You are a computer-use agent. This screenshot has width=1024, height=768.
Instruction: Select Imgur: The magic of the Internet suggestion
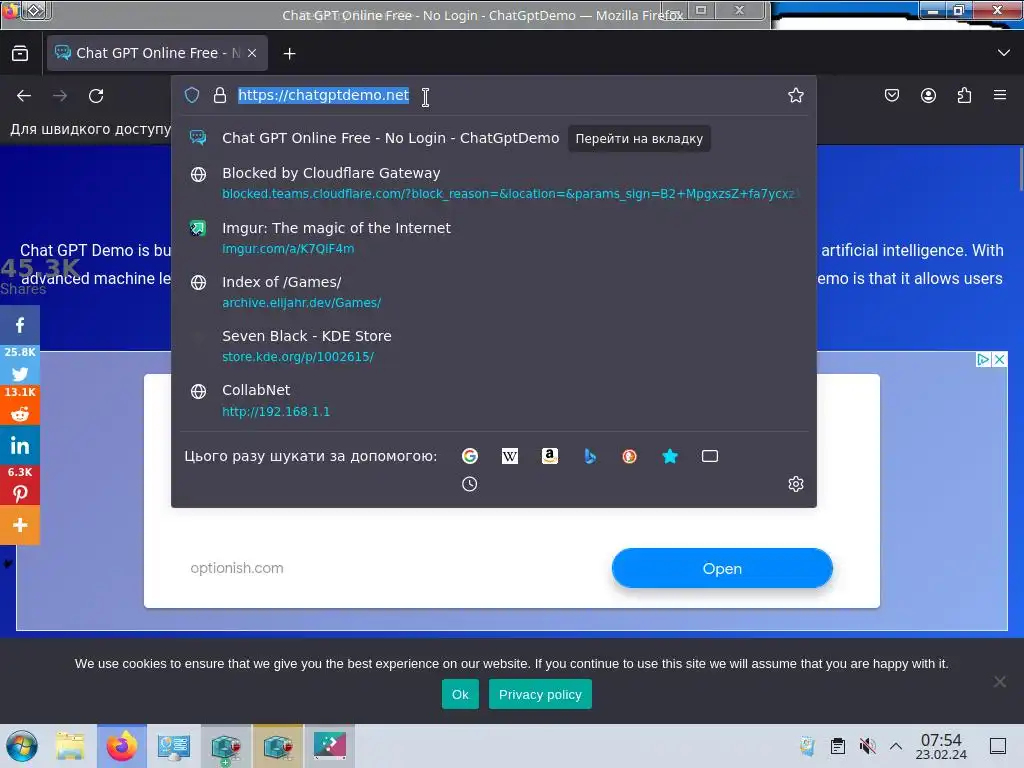[x=494, y=238]
